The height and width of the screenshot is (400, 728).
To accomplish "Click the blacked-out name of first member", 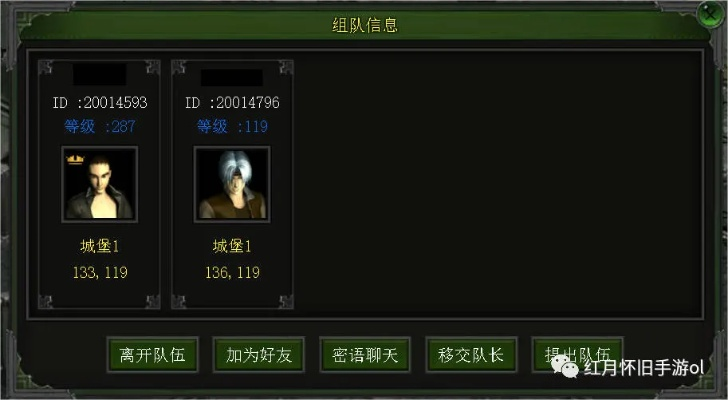I will pyautogui.click(x=100, y=74).
